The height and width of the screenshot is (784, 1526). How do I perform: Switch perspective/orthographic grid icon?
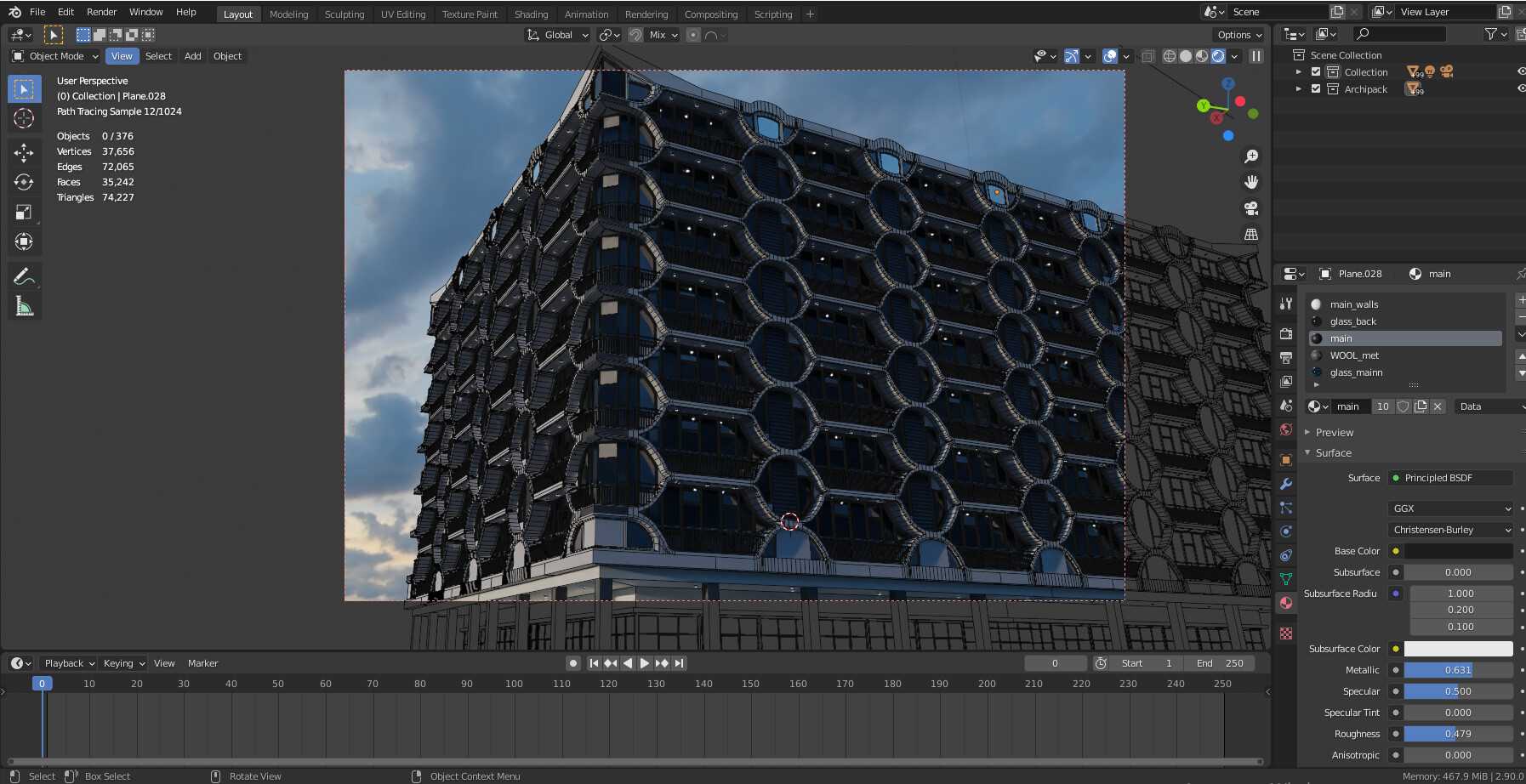pyautogui.click(x=1251, y=234)
